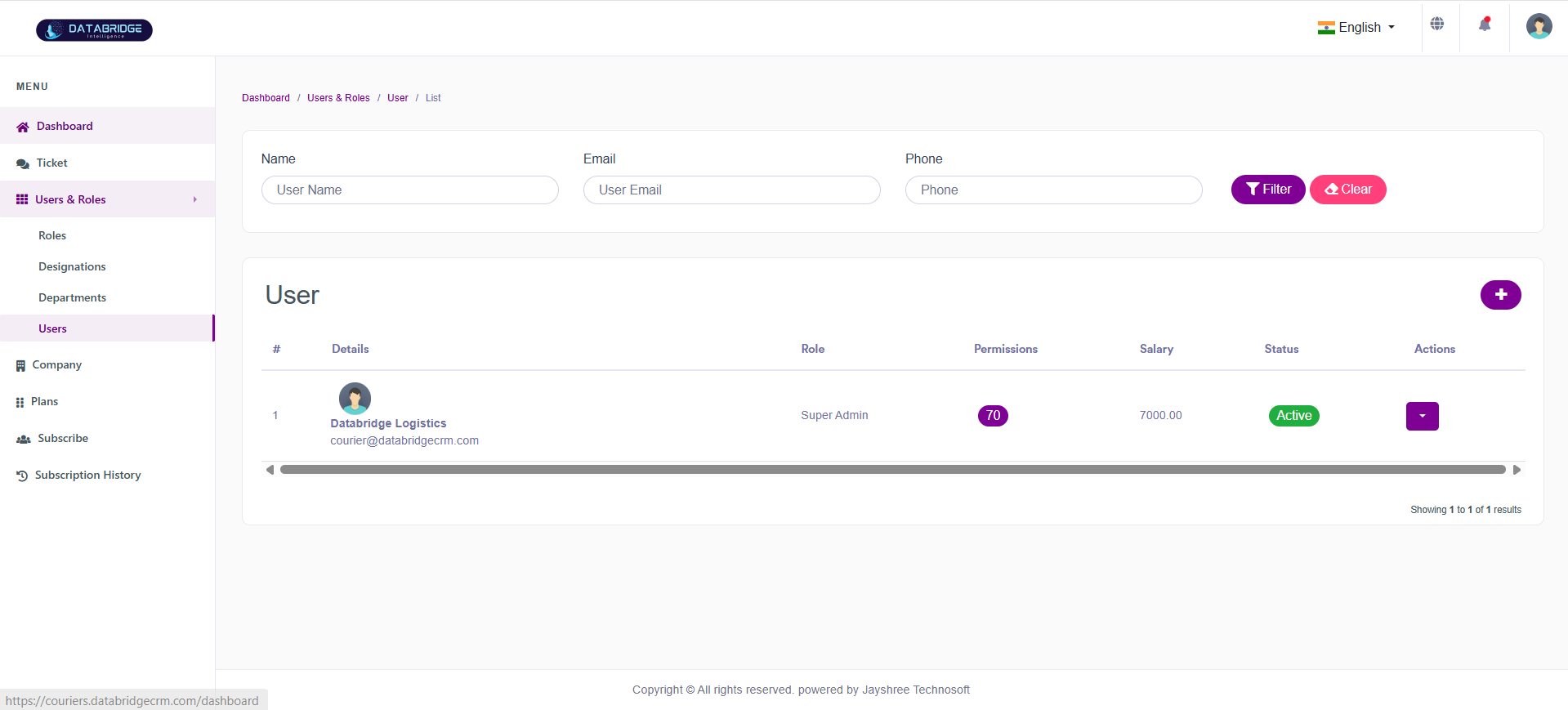
Task: Click the Clear filters button
Action: 1348,190
